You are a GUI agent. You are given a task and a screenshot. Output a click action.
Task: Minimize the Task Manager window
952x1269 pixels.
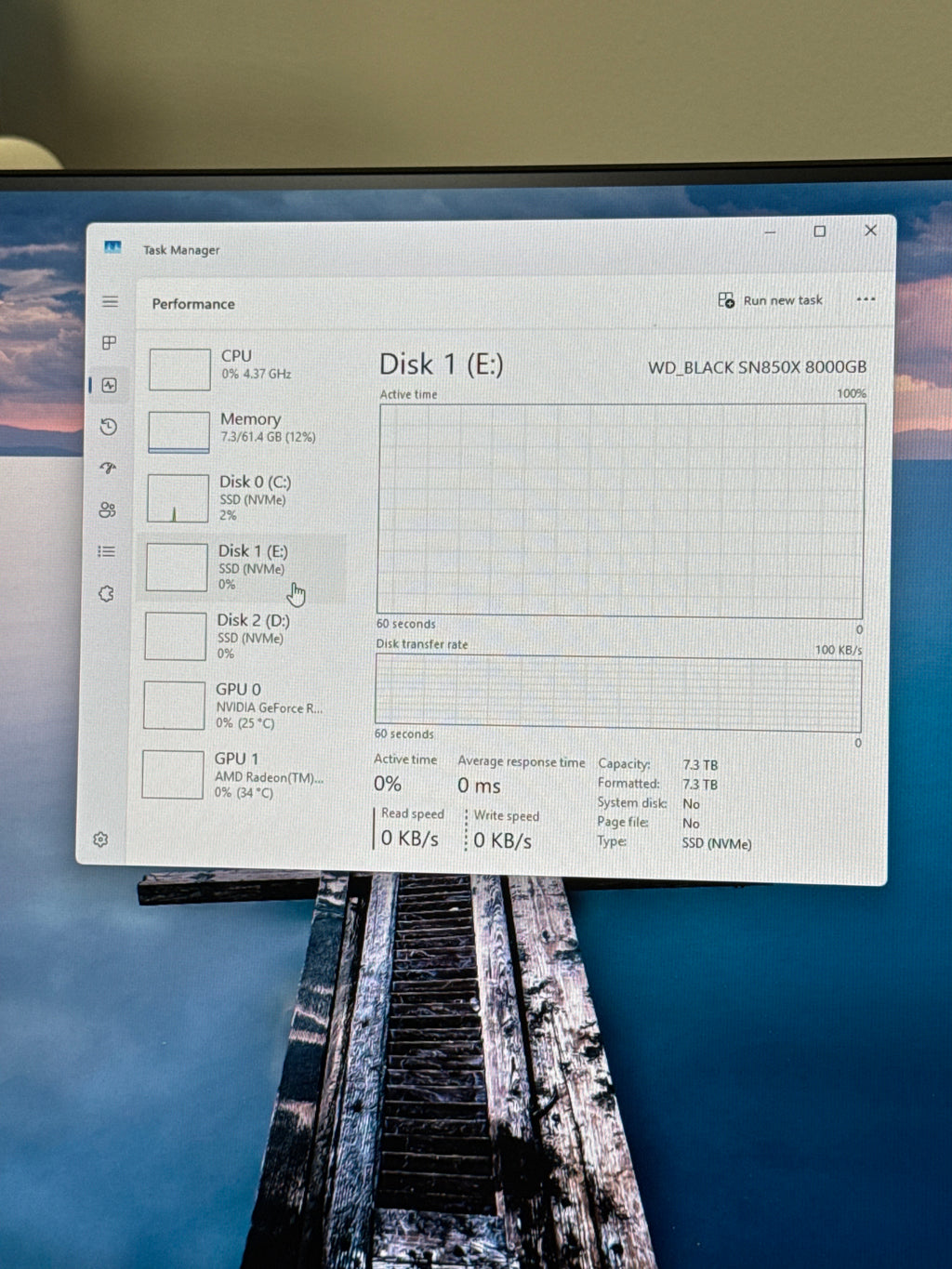coord(770,231)
